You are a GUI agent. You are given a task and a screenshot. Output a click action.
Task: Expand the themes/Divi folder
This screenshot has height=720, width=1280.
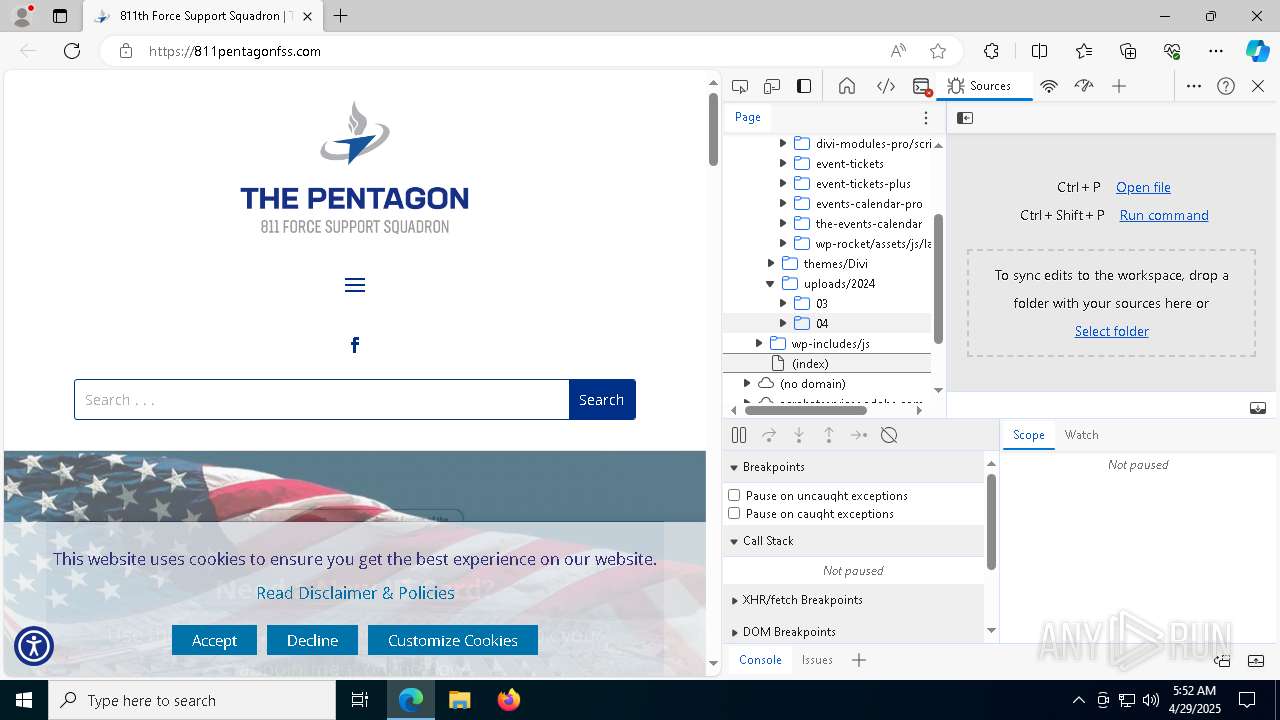(x=771, y=263)
